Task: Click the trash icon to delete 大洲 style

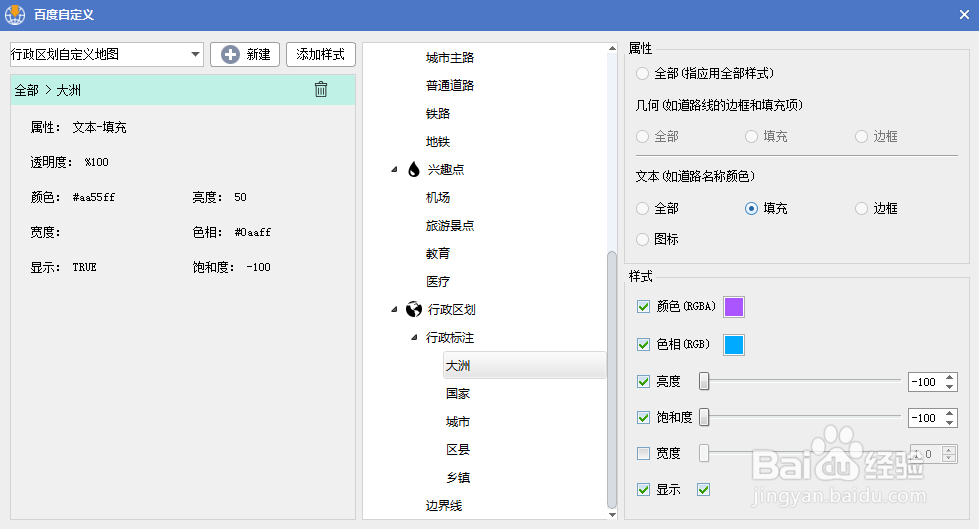Action: tap(321, 90)
